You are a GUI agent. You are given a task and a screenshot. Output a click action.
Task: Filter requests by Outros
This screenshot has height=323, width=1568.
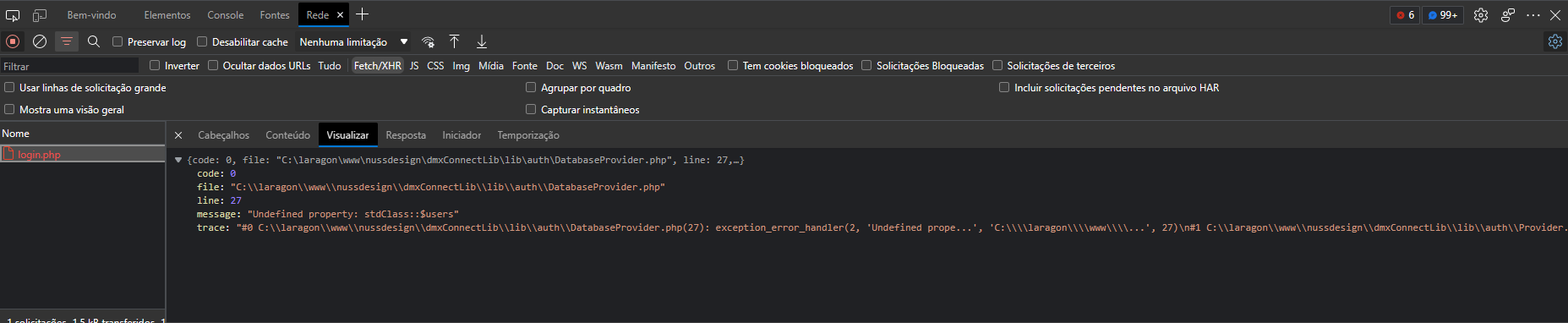coord(699,66)
